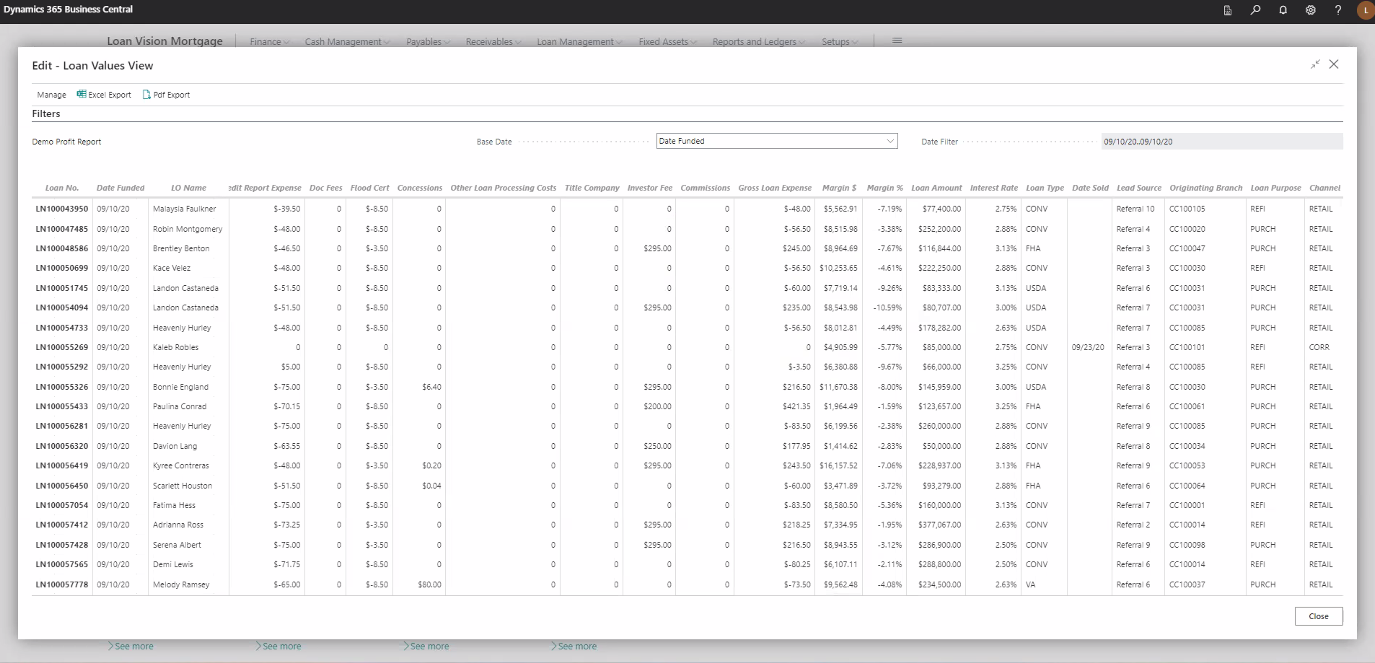Screen dimensions: 1375x663
Task: Click the Pdf Export icon
Action: pos(166,94)
